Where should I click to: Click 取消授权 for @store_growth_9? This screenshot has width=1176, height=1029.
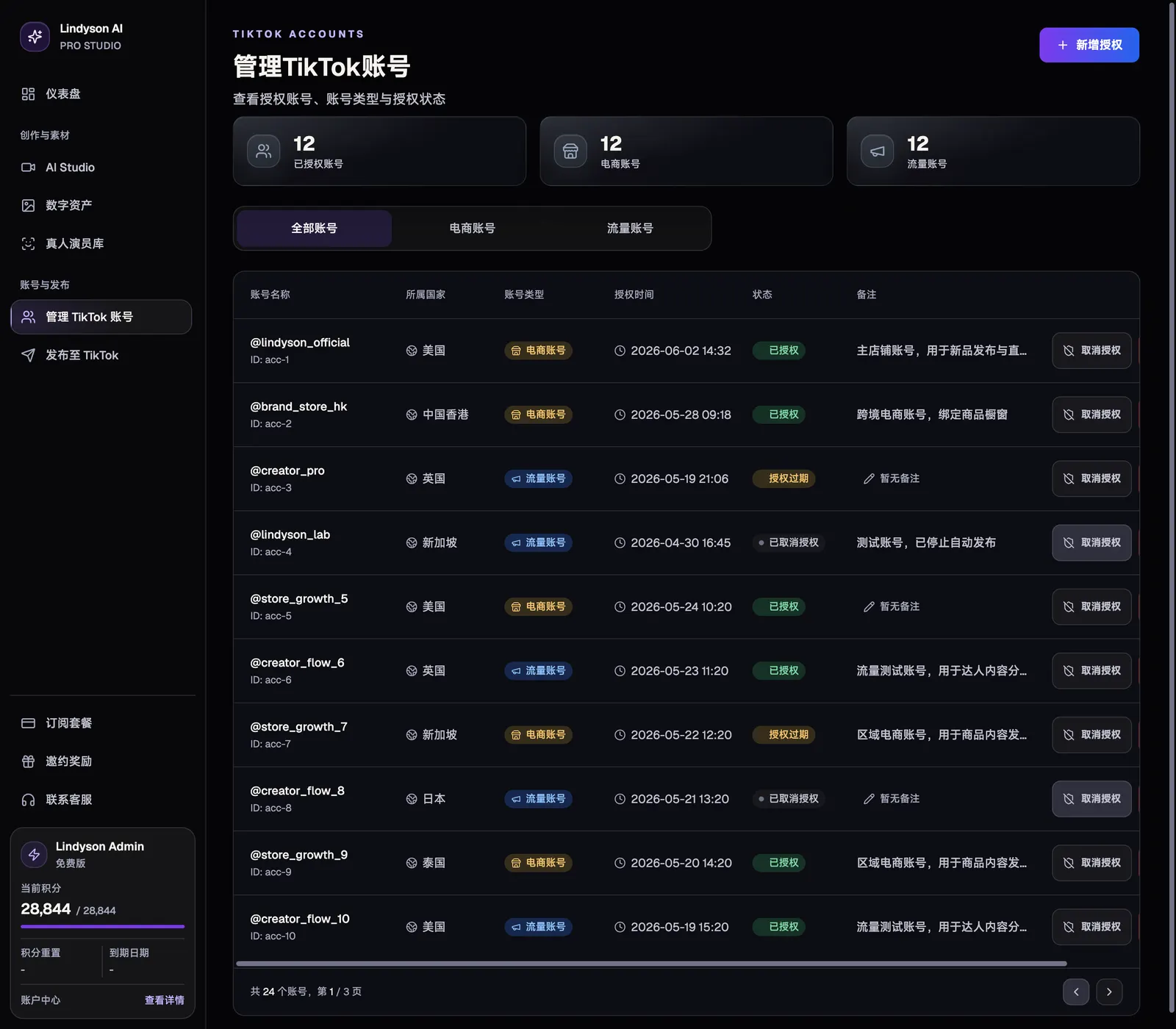1091,863
